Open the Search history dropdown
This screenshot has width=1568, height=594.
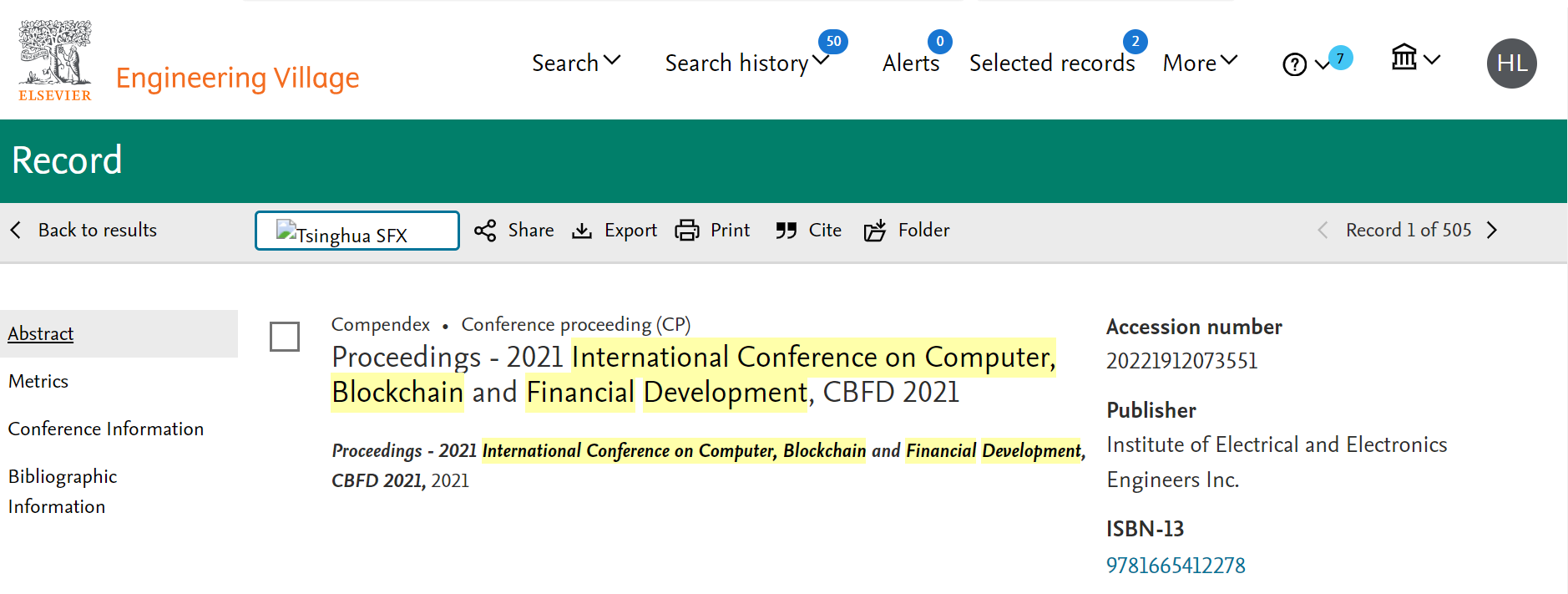click(x=746, y=63)
